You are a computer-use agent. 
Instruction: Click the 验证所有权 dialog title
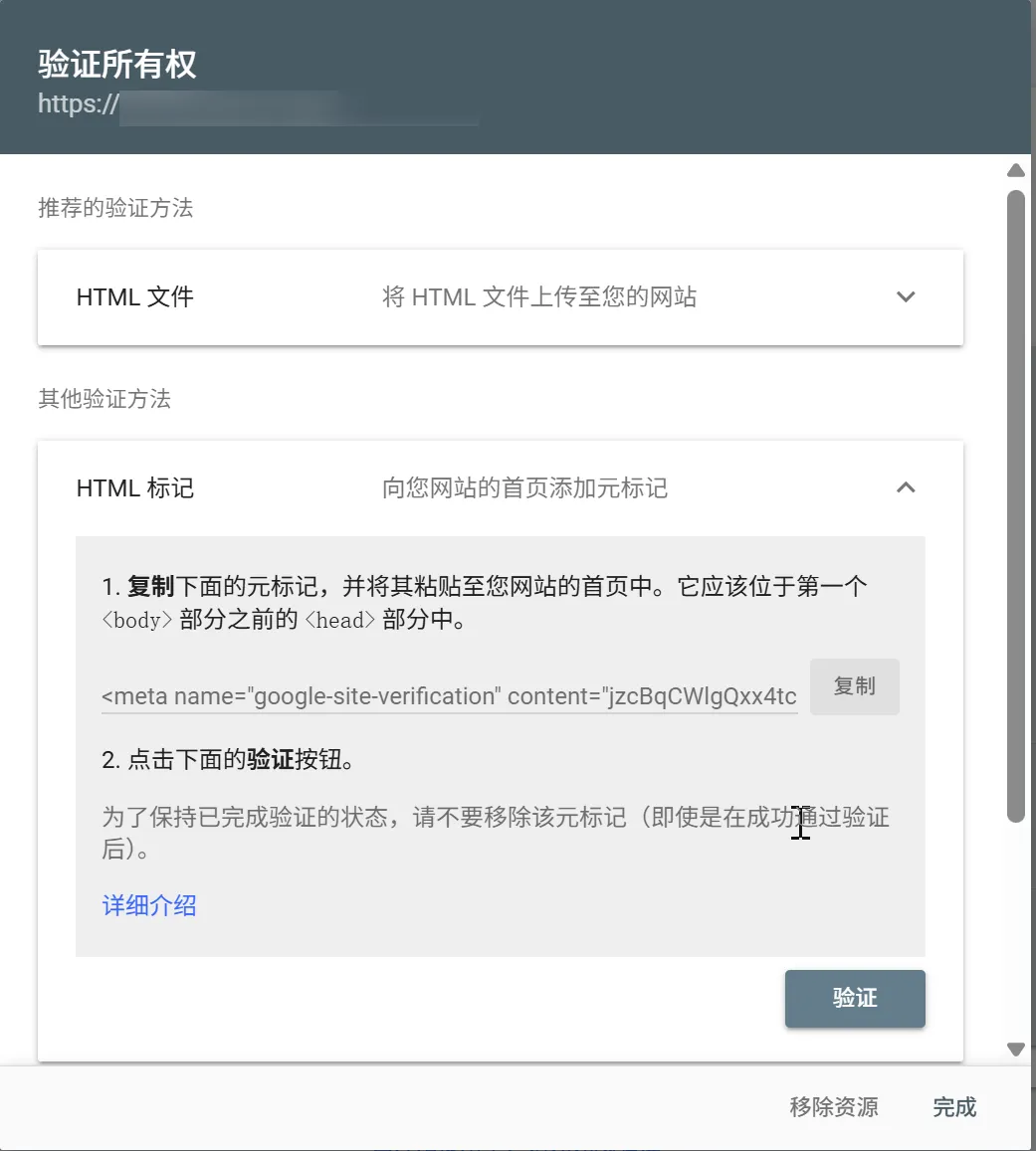(116, 65)
